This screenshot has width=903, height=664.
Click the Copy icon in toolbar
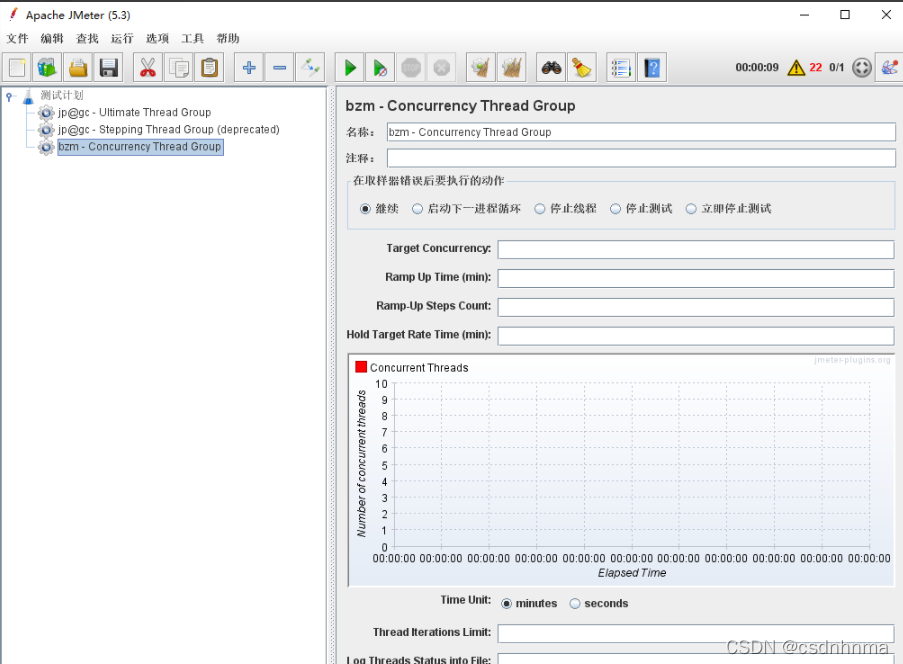point(179,68)
